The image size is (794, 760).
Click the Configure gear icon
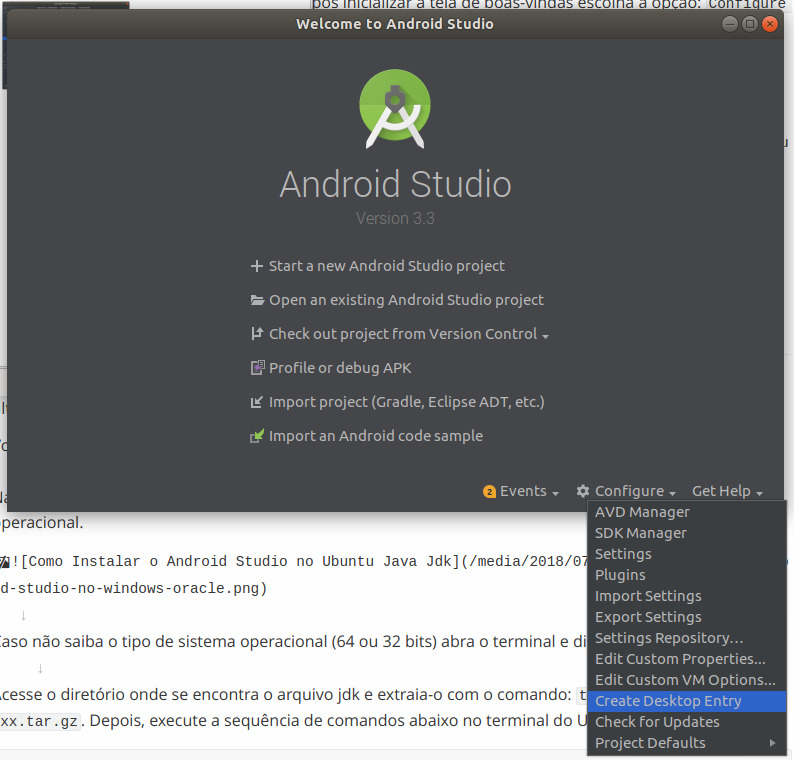coord(583,491)
